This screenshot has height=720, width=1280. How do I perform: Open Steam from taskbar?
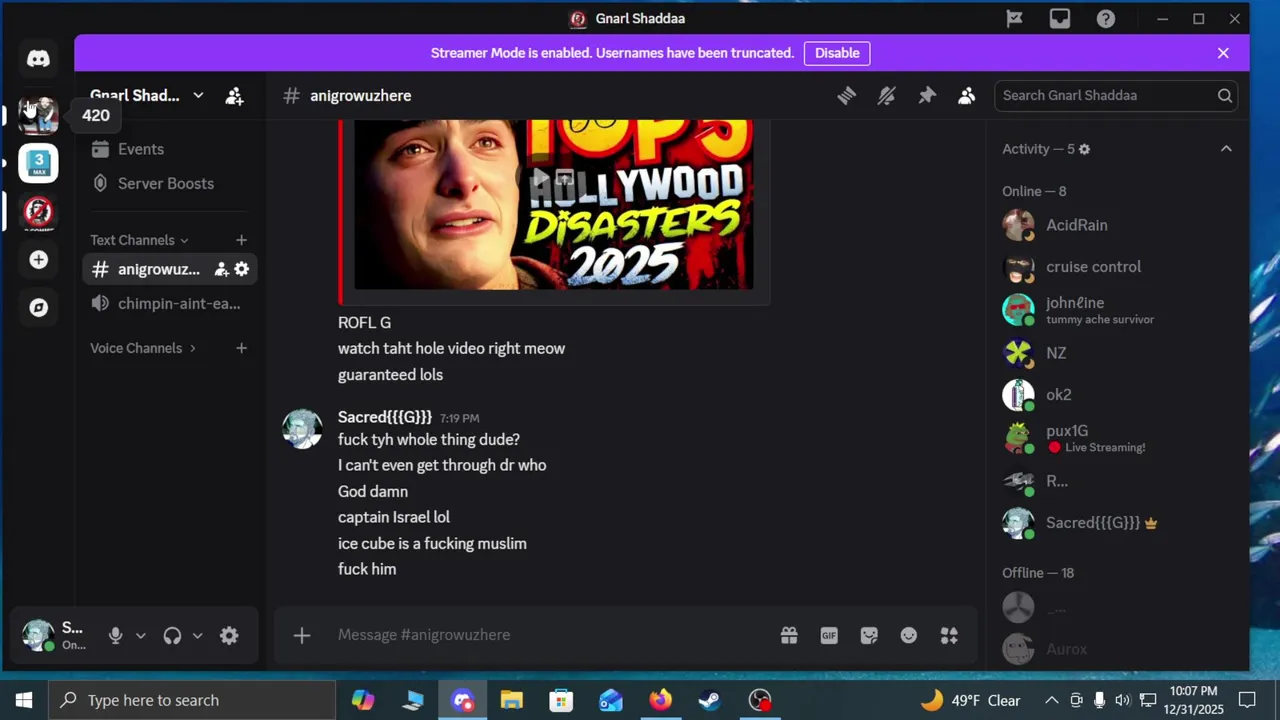pyautogui.click(x=710, y=700)
